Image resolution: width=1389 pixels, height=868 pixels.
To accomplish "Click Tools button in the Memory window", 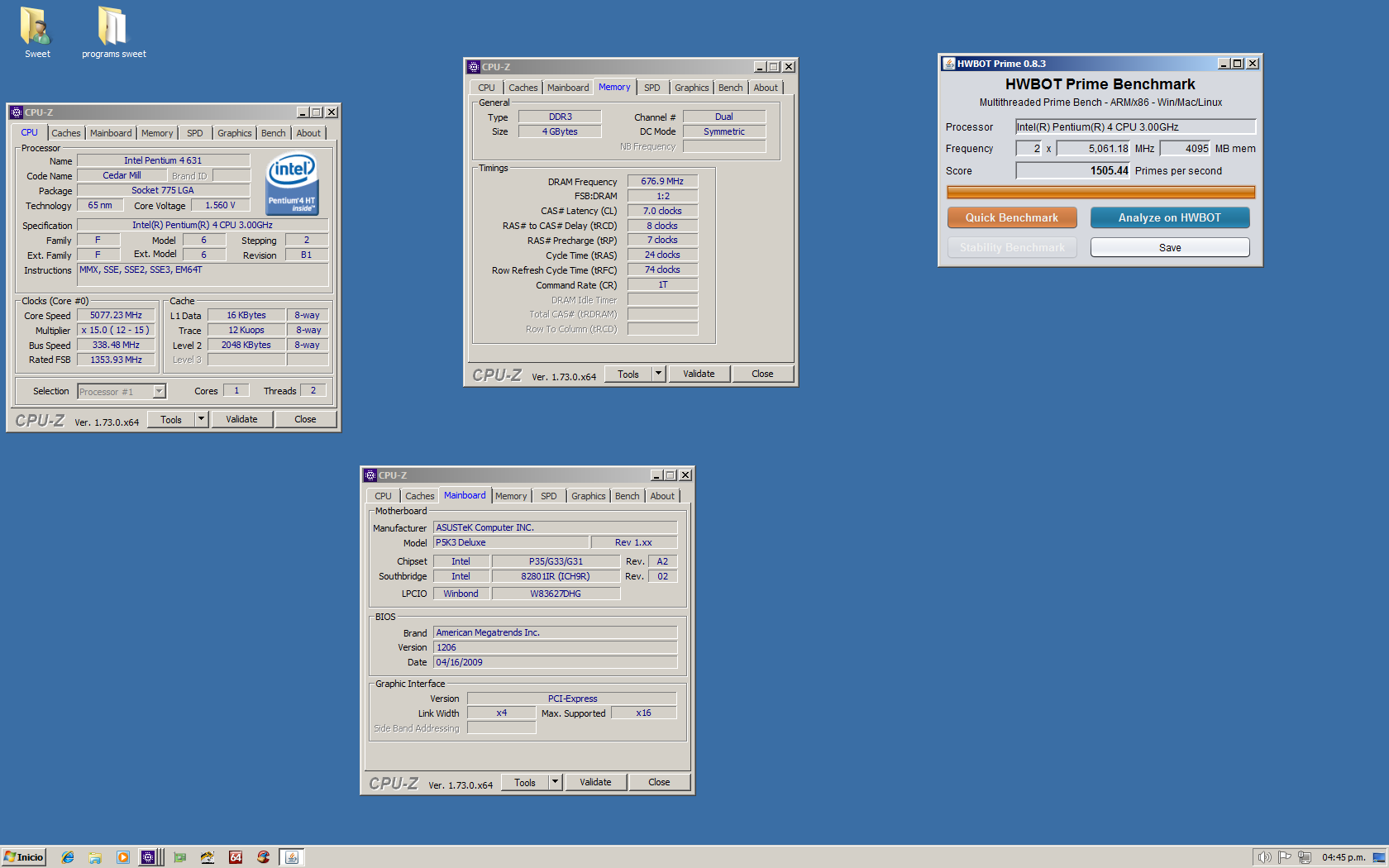I will click(628, 374).
